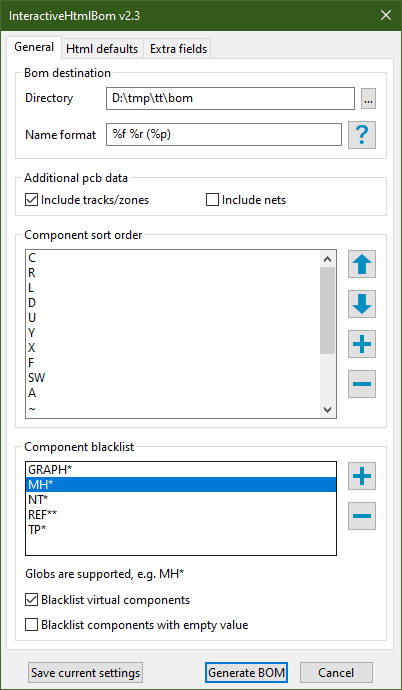Move the selected sort item up
This screenshot has width=402, height=690.
[x=362, y=264]
